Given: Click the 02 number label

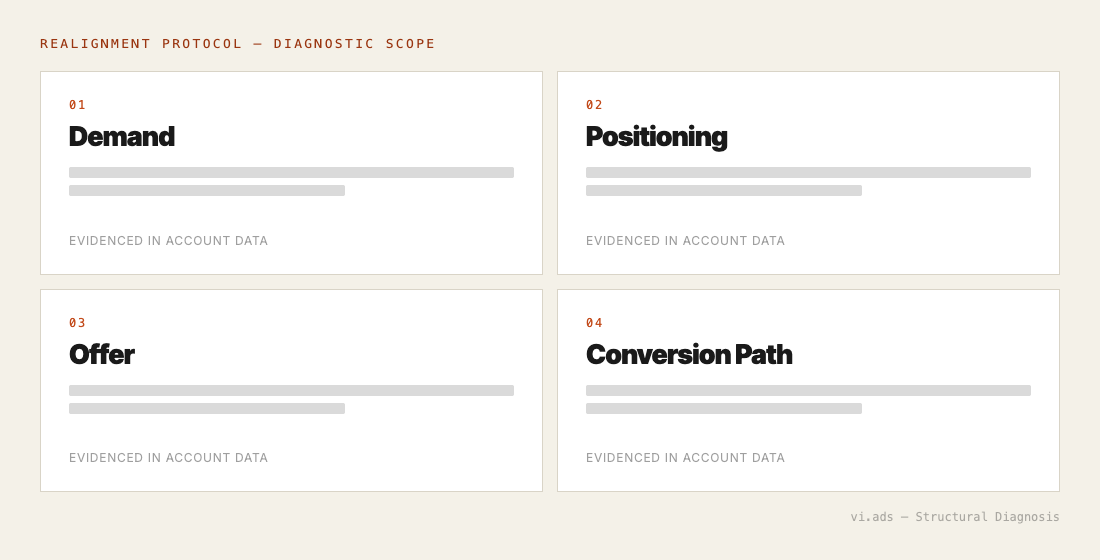Looking at the screenshot, I should tap(594, 105).
